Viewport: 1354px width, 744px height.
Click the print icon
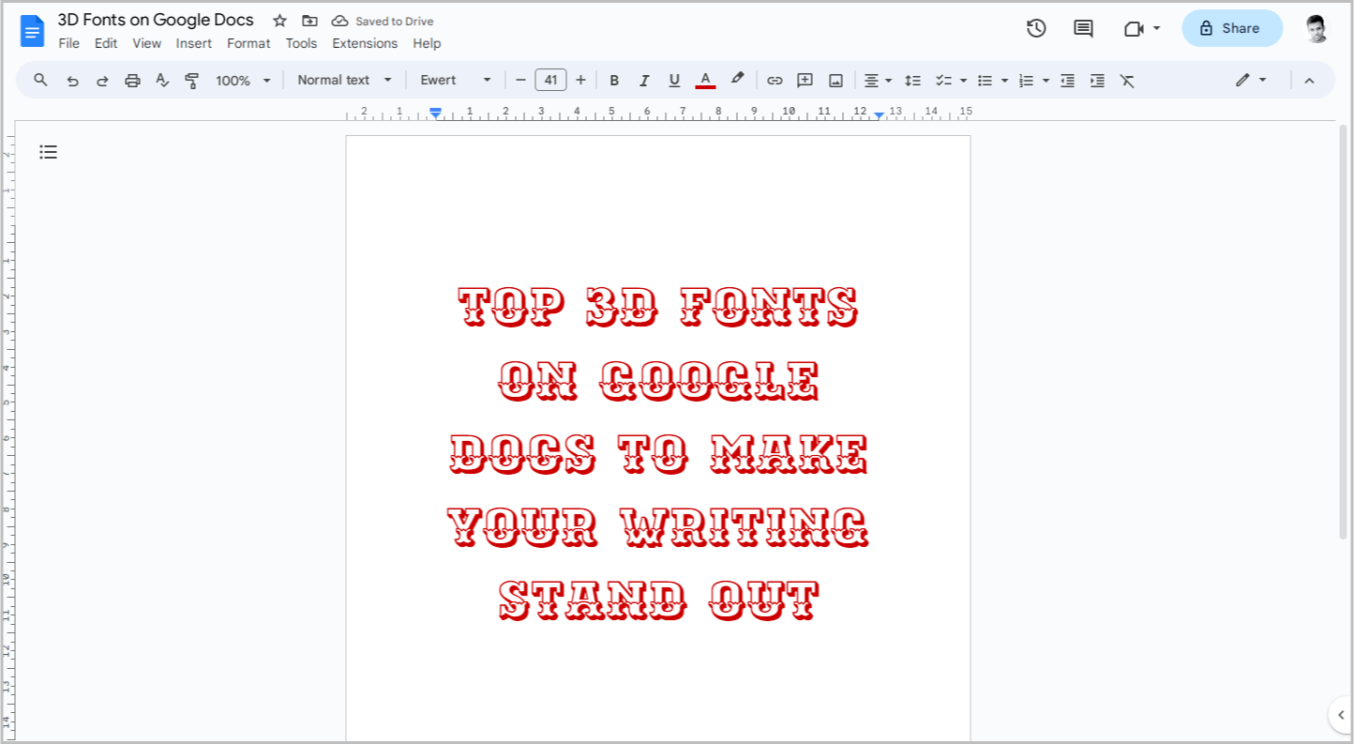(x=132, y=81)
